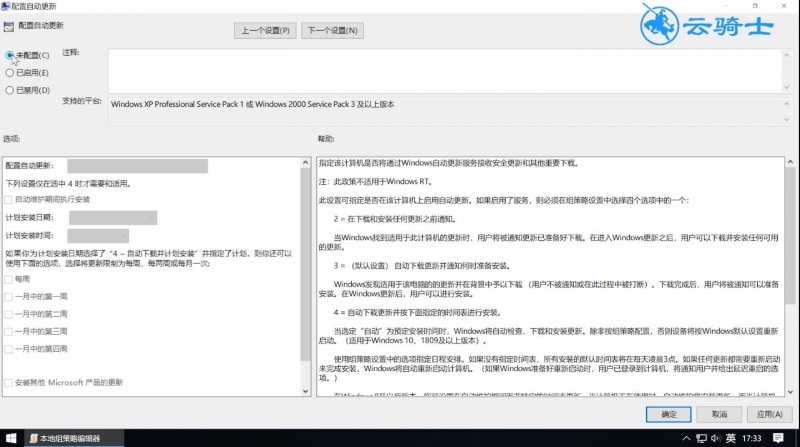Click the volume speaker tray icon
Viewport: 800px width, 447px height.
click(716, 438)
